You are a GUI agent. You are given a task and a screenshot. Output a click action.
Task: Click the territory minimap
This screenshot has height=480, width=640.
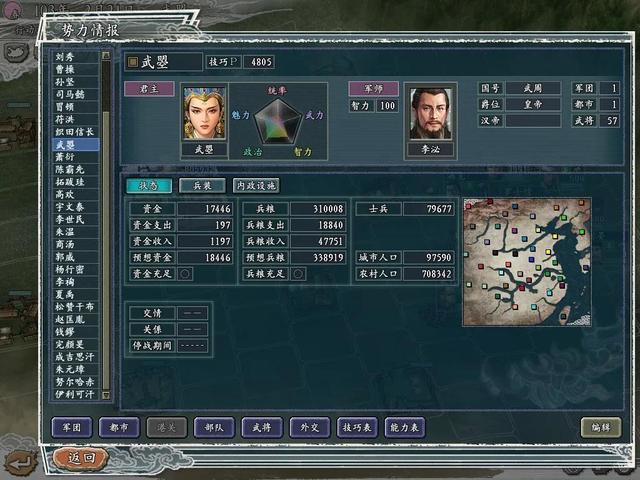527,262
